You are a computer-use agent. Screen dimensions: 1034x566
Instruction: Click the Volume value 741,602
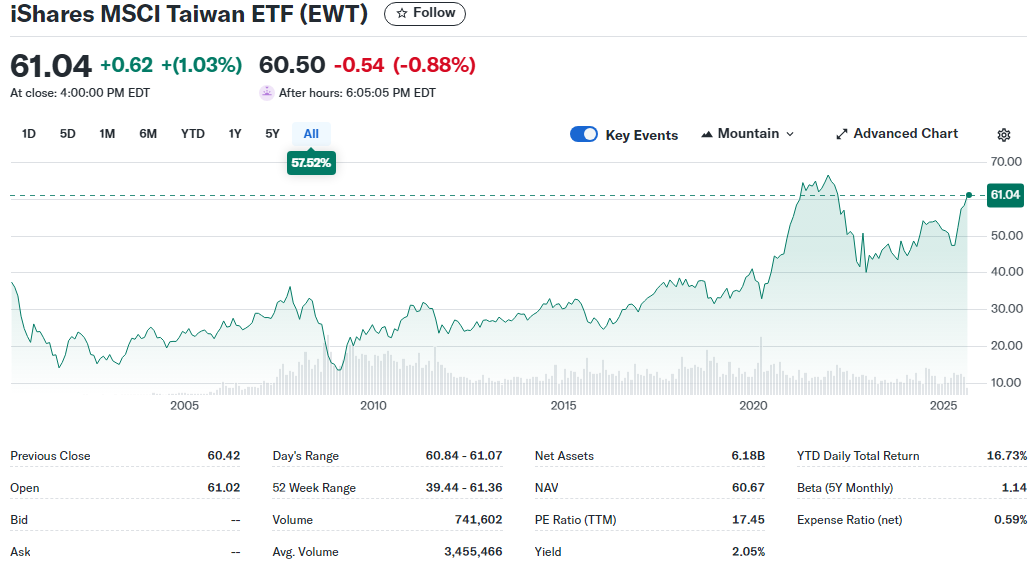click(478, 520)
